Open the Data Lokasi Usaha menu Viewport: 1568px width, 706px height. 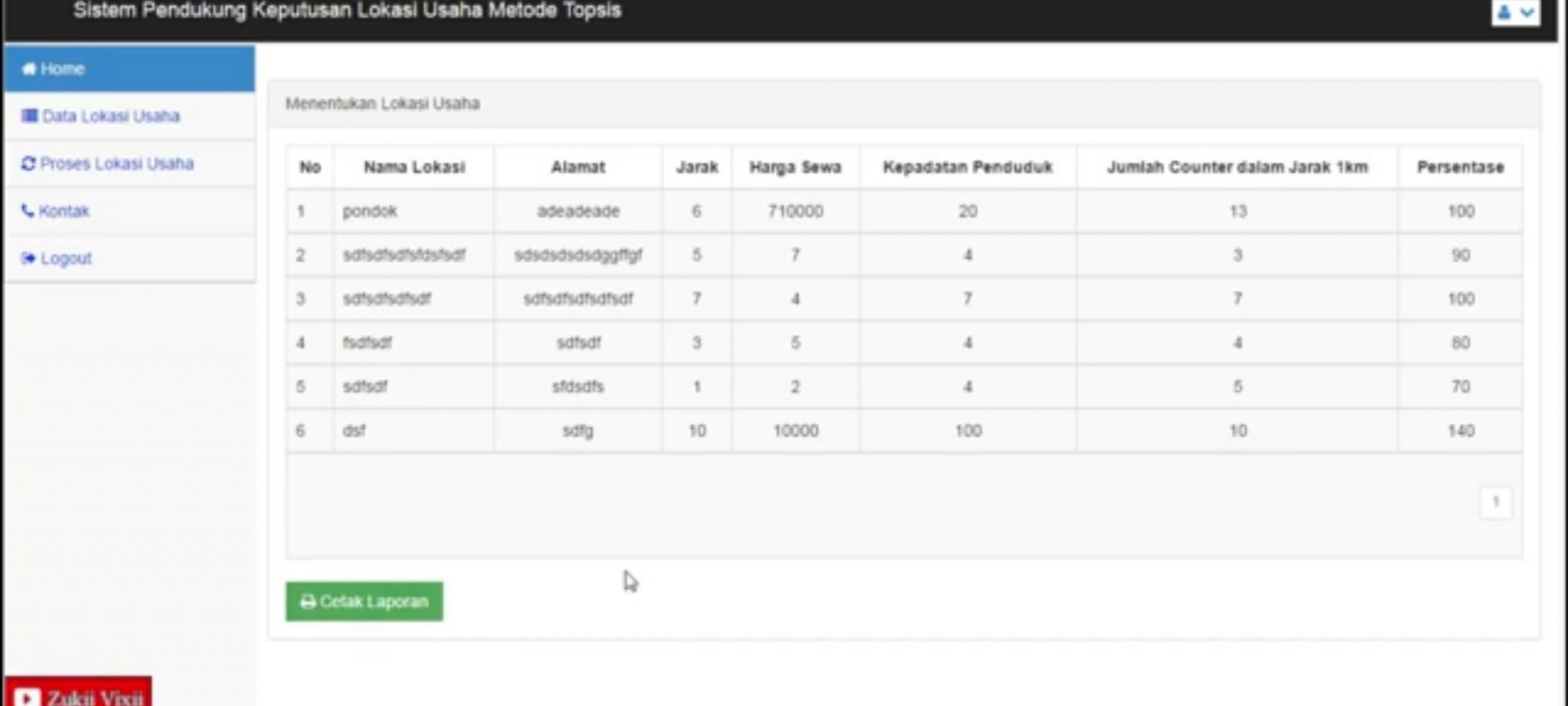coord(113,116)
